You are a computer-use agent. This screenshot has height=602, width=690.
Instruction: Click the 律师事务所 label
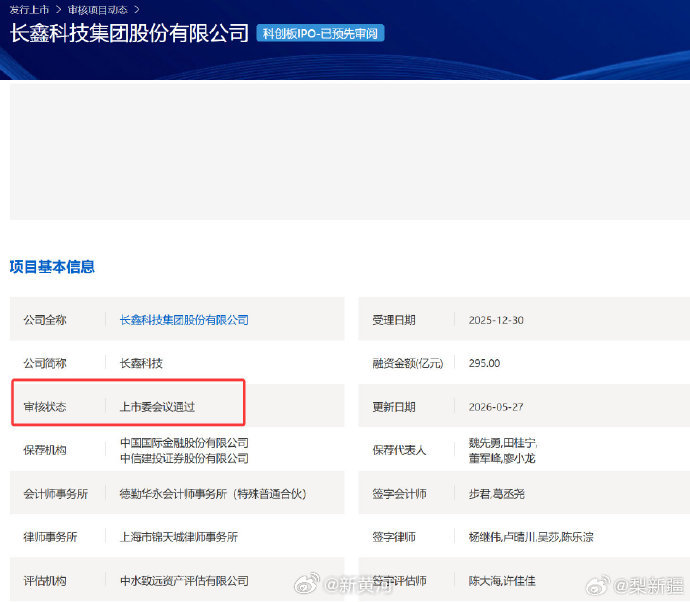(50, 537)
